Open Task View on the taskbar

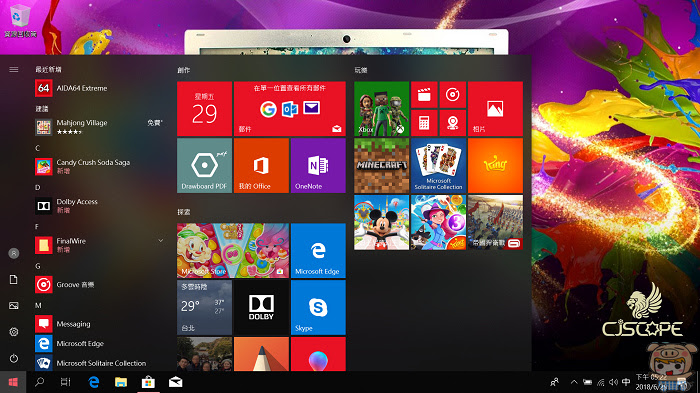(x=66, y=382)
